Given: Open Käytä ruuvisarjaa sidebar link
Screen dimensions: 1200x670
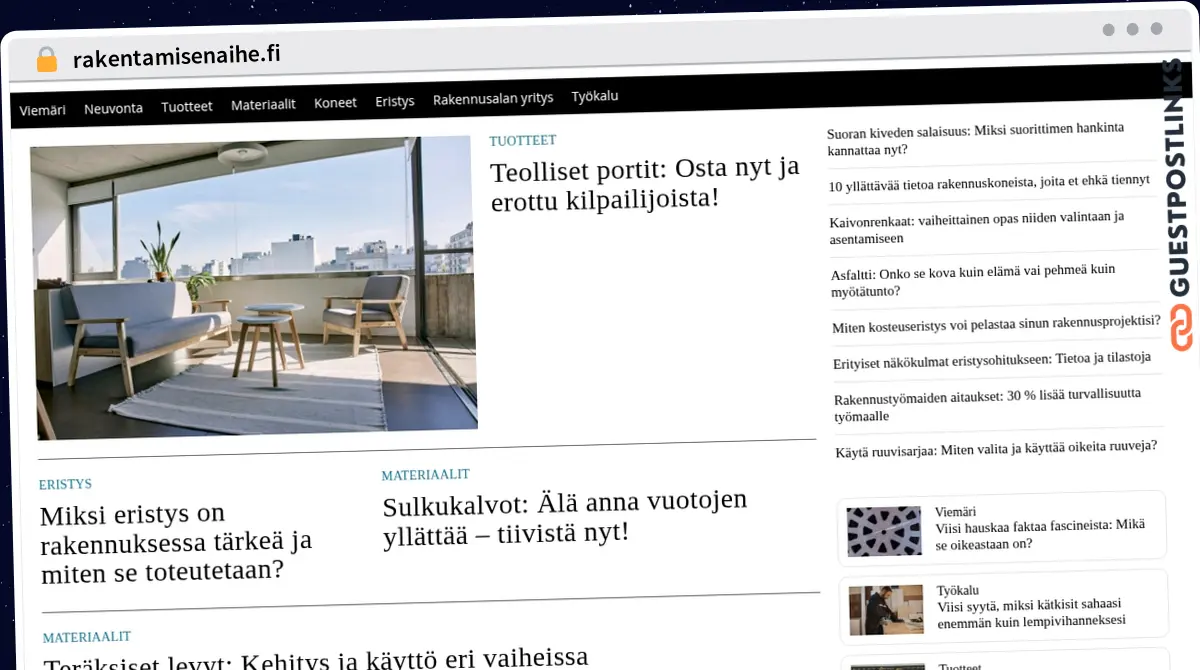Looking at the screenshot, I should [996, 448].
